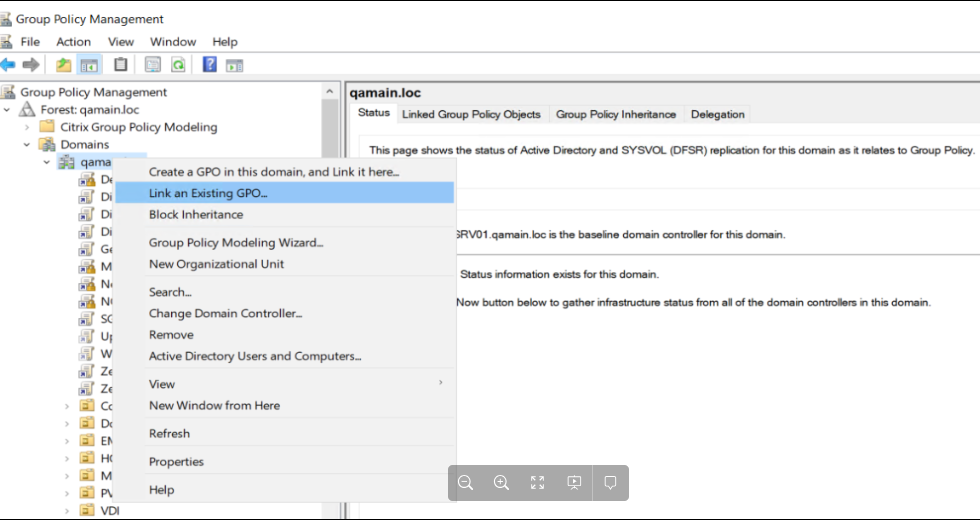Expand the "Do" organizational unit
The height and width of the screenshot is (520, 980).
tap(67, 423)
